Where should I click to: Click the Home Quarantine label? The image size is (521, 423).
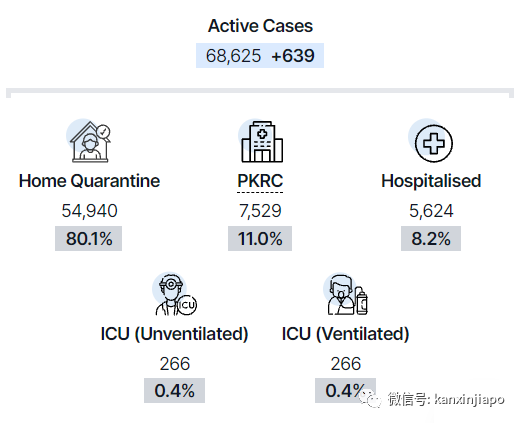pyautogui.click(x=89, y=181)
